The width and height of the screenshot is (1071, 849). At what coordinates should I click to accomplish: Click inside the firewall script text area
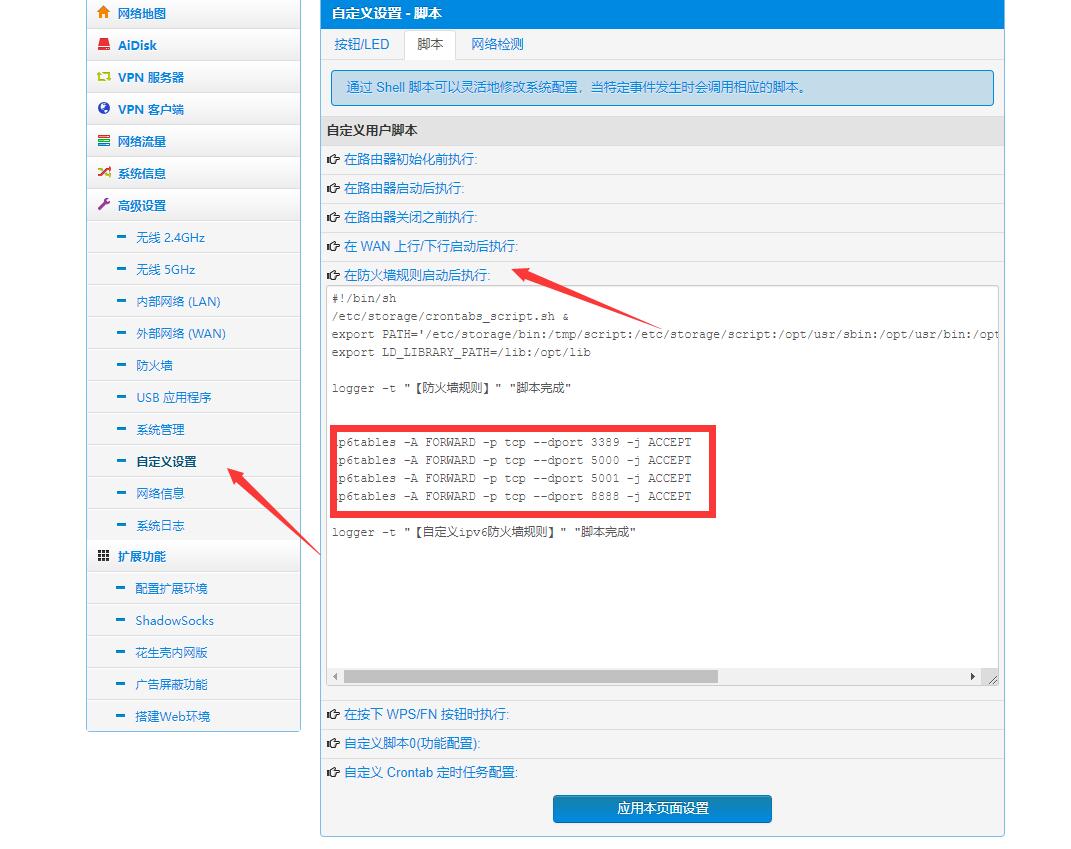click(x=660, y=600)
